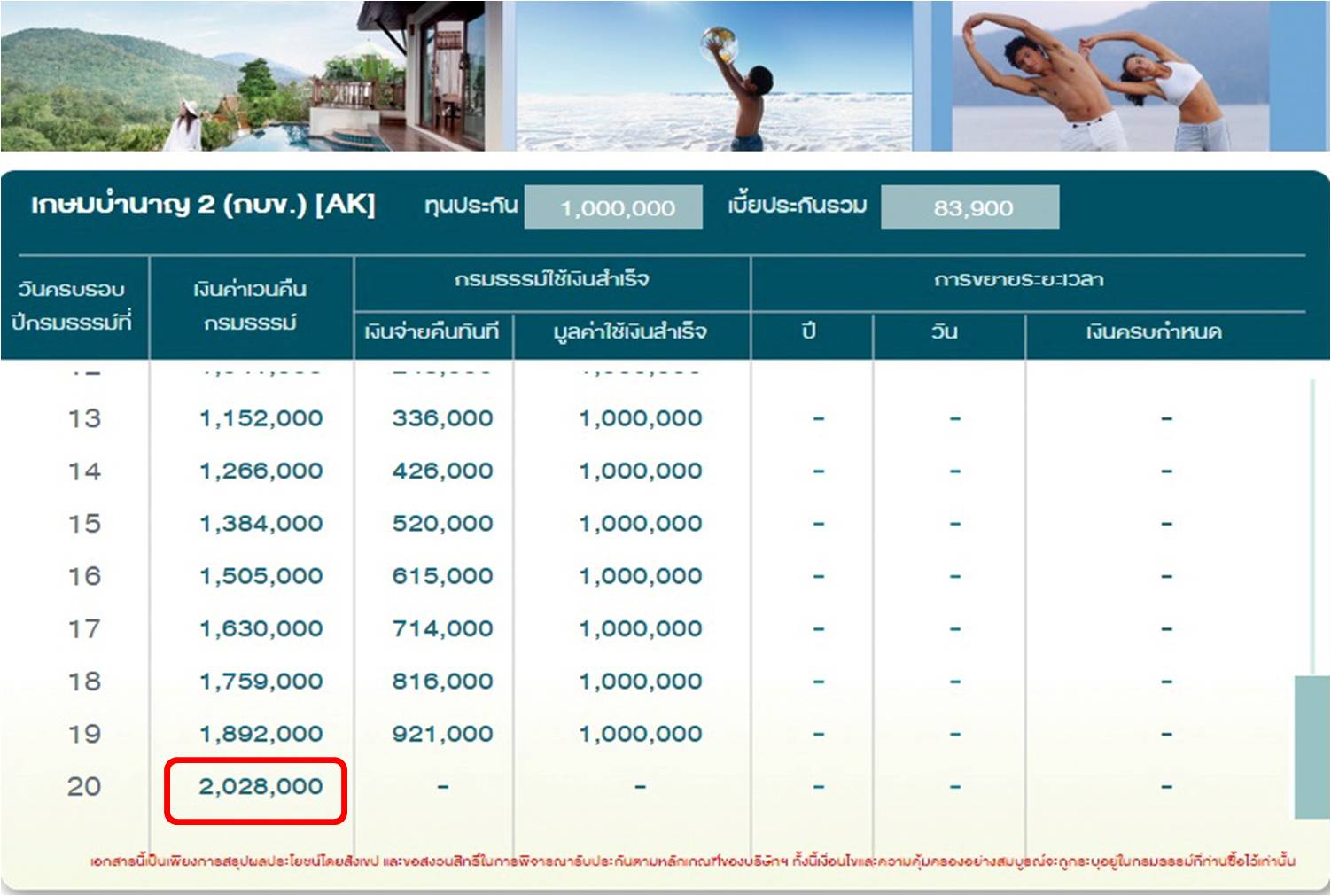Click the เบี้ยประกันรวม label
The height and width of the screenshot is (896, 1331).
(798, 206)
